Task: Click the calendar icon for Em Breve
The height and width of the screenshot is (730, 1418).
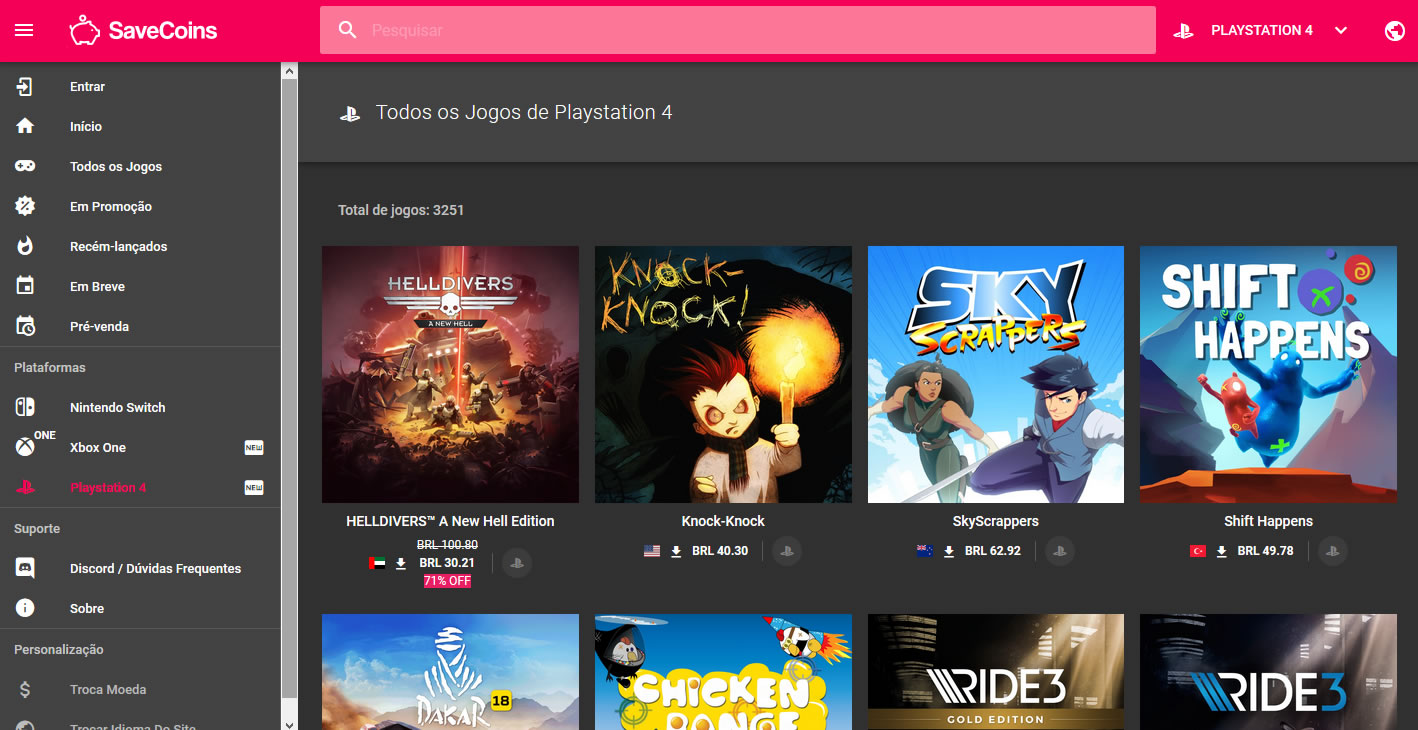Action: (x=25, y=286)
